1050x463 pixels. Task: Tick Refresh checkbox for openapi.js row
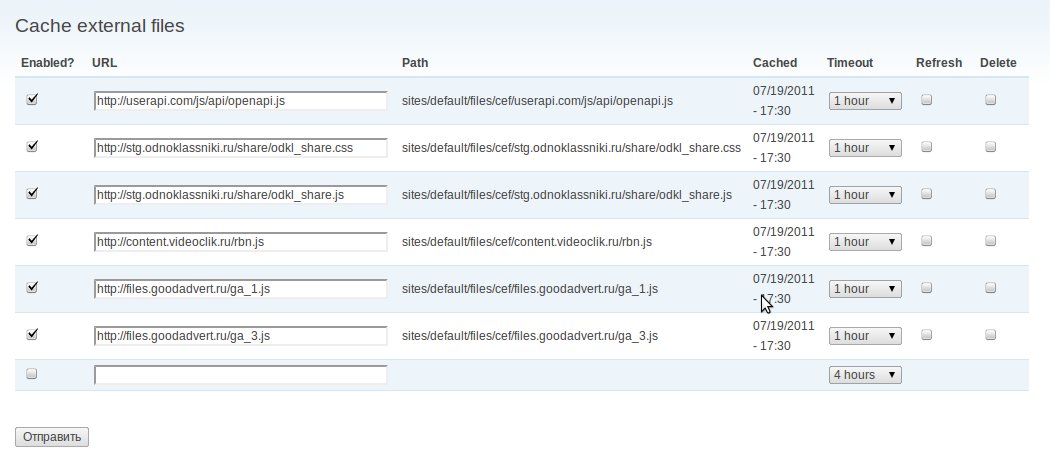pyautogui.click(x=926, y=100)
